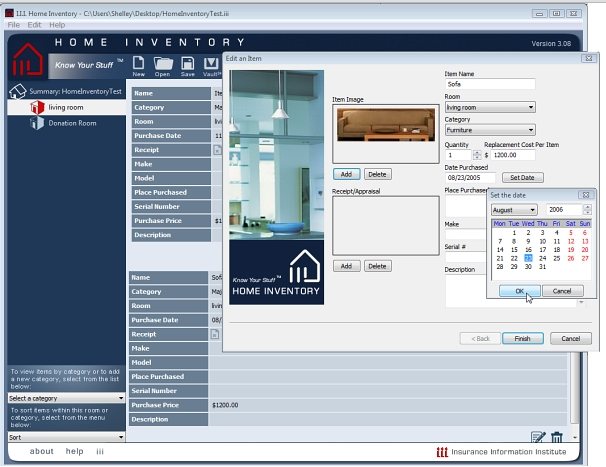Click the Open folder toolbar icon
Image resolution: width=606 pixels, height=467 pixels.
click(x=162, y=65)
